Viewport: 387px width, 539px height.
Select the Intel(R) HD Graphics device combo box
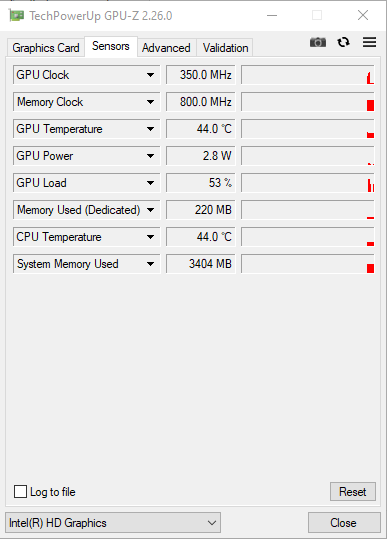coord(113,522)
